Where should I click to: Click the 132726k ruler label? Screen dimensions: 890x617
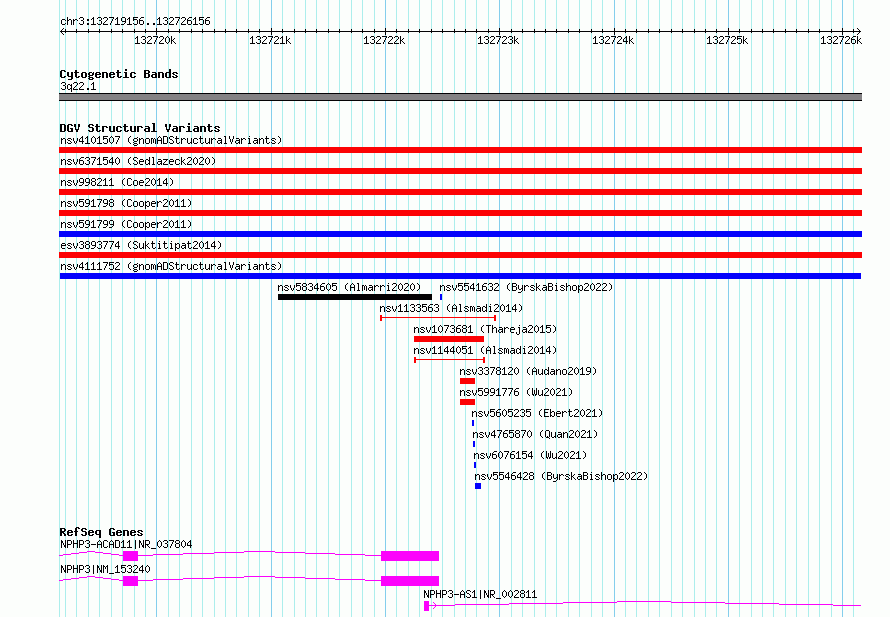pyautogui.click(x=841, y=40)
